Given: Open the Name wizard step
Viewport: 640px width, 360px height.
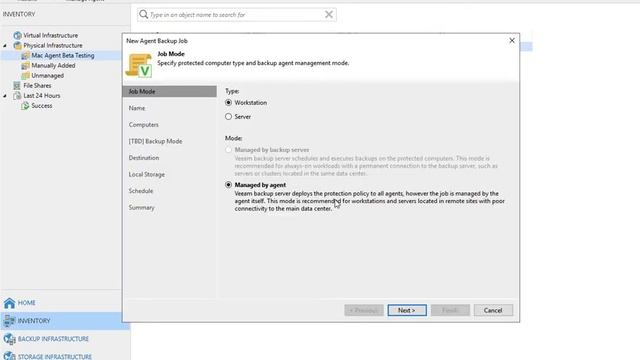Looking at the screenshot, I should pos(137,108).
